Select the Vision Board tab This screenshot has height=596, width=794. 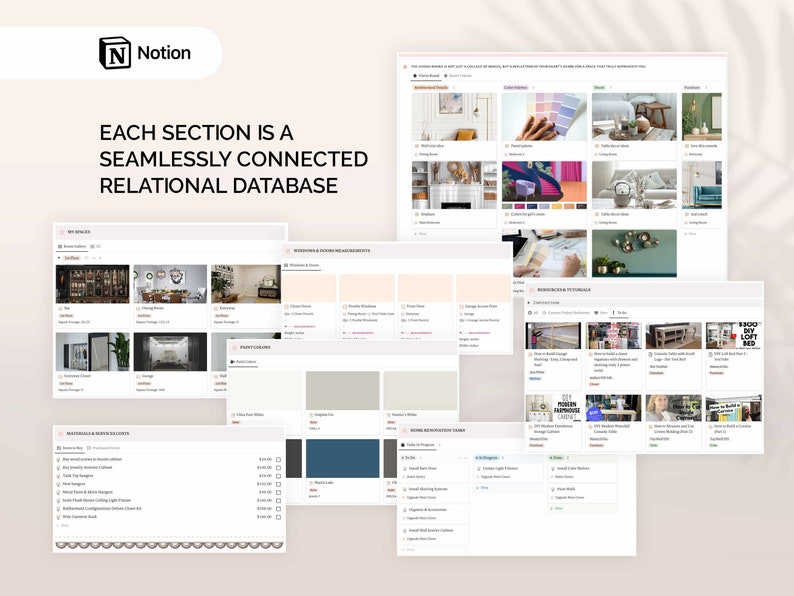pyautogui.click(x=426, y=75)
